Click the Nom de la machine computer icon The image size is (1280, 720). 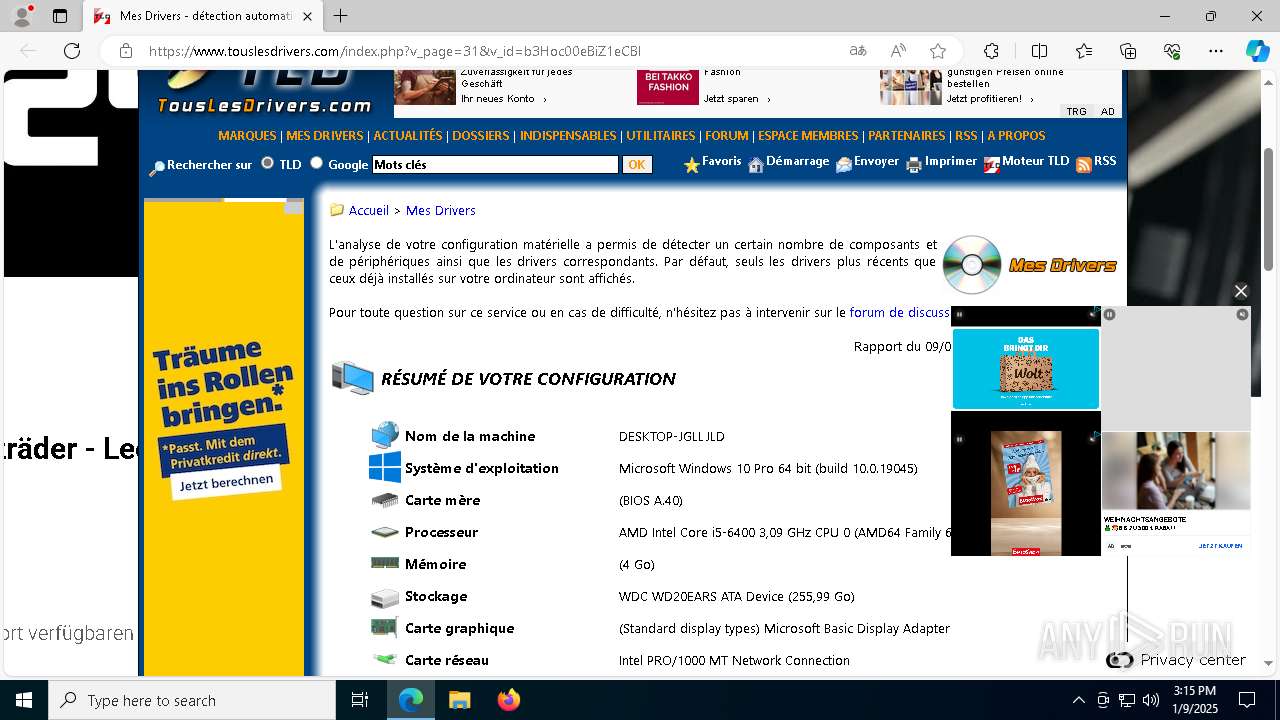point(385,435)
